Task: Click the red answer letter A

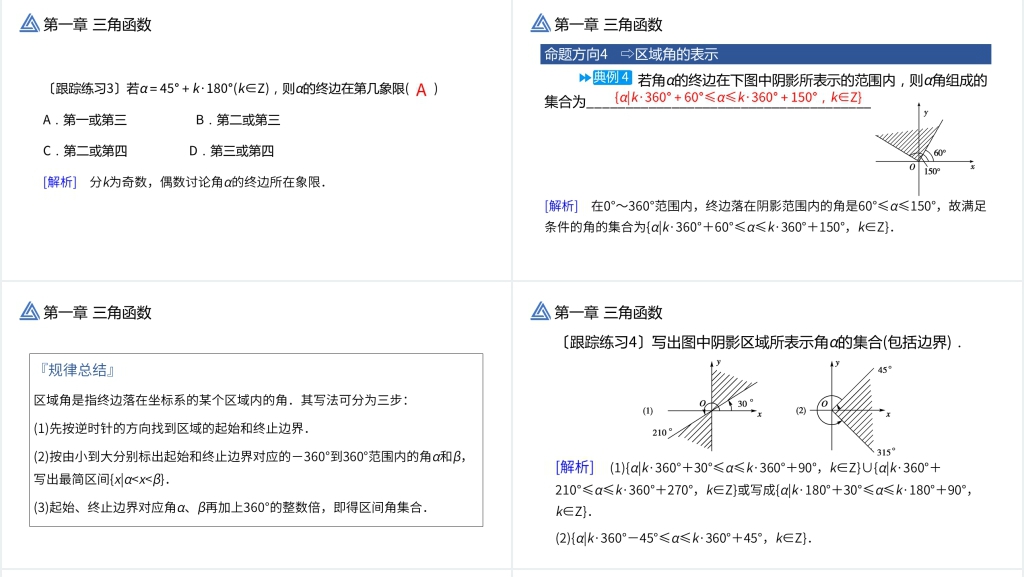Action: coord(421,90)
